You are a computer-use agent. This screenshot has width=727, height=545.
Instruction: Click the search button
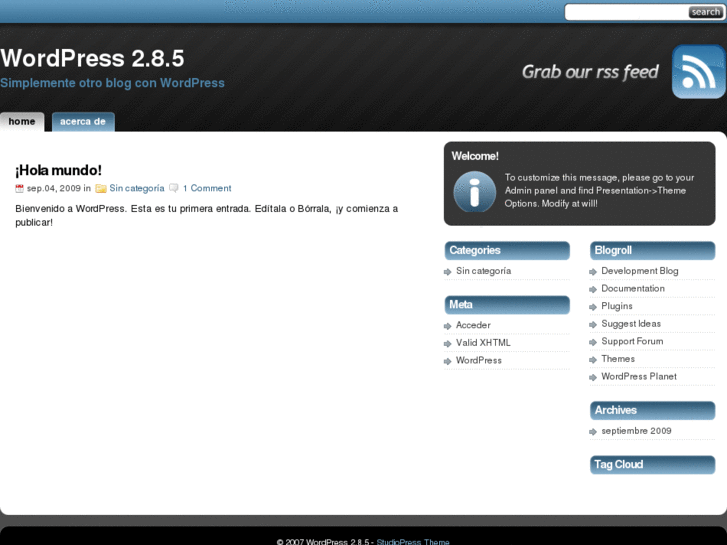point(705,12)
